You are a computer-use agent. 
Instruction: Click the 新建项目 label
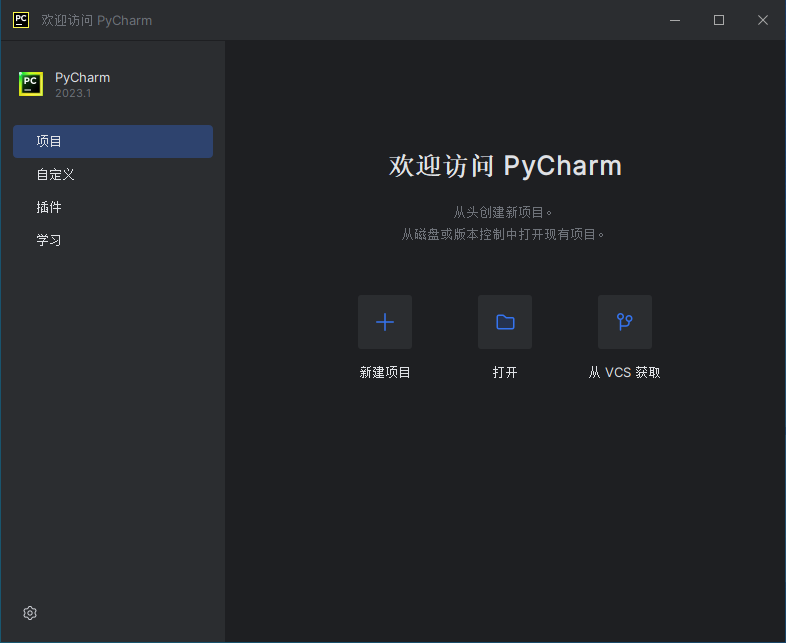pos(385,372)
